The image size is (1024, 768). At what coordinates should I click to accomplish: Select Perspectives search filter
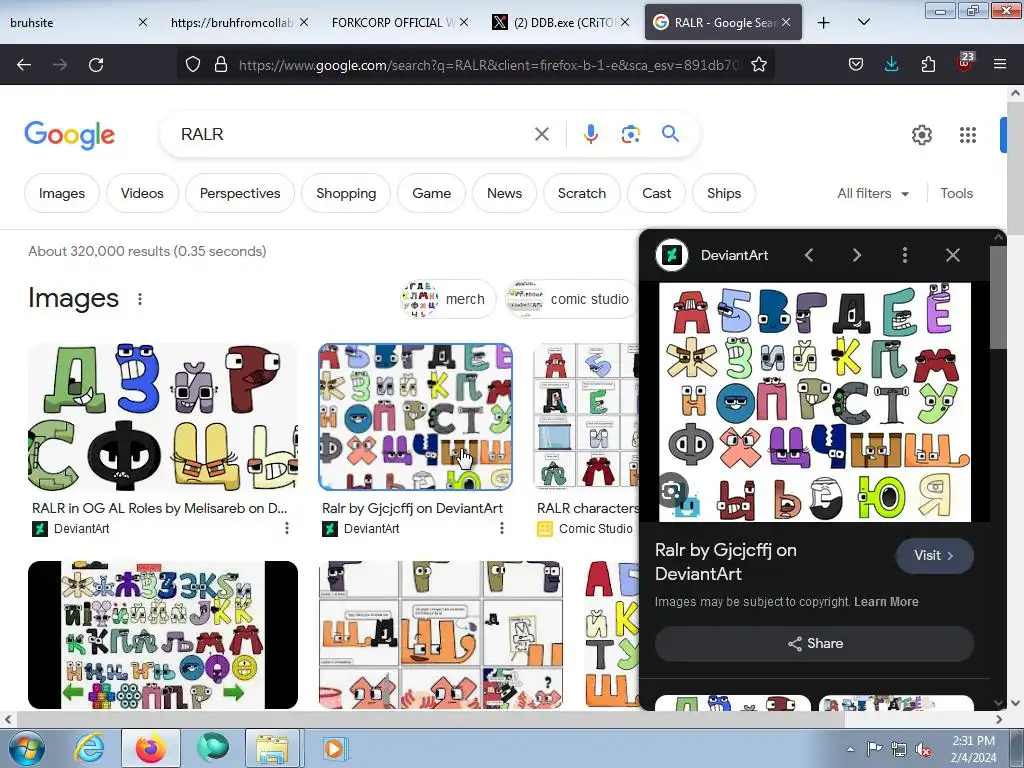tap(240, 193)
